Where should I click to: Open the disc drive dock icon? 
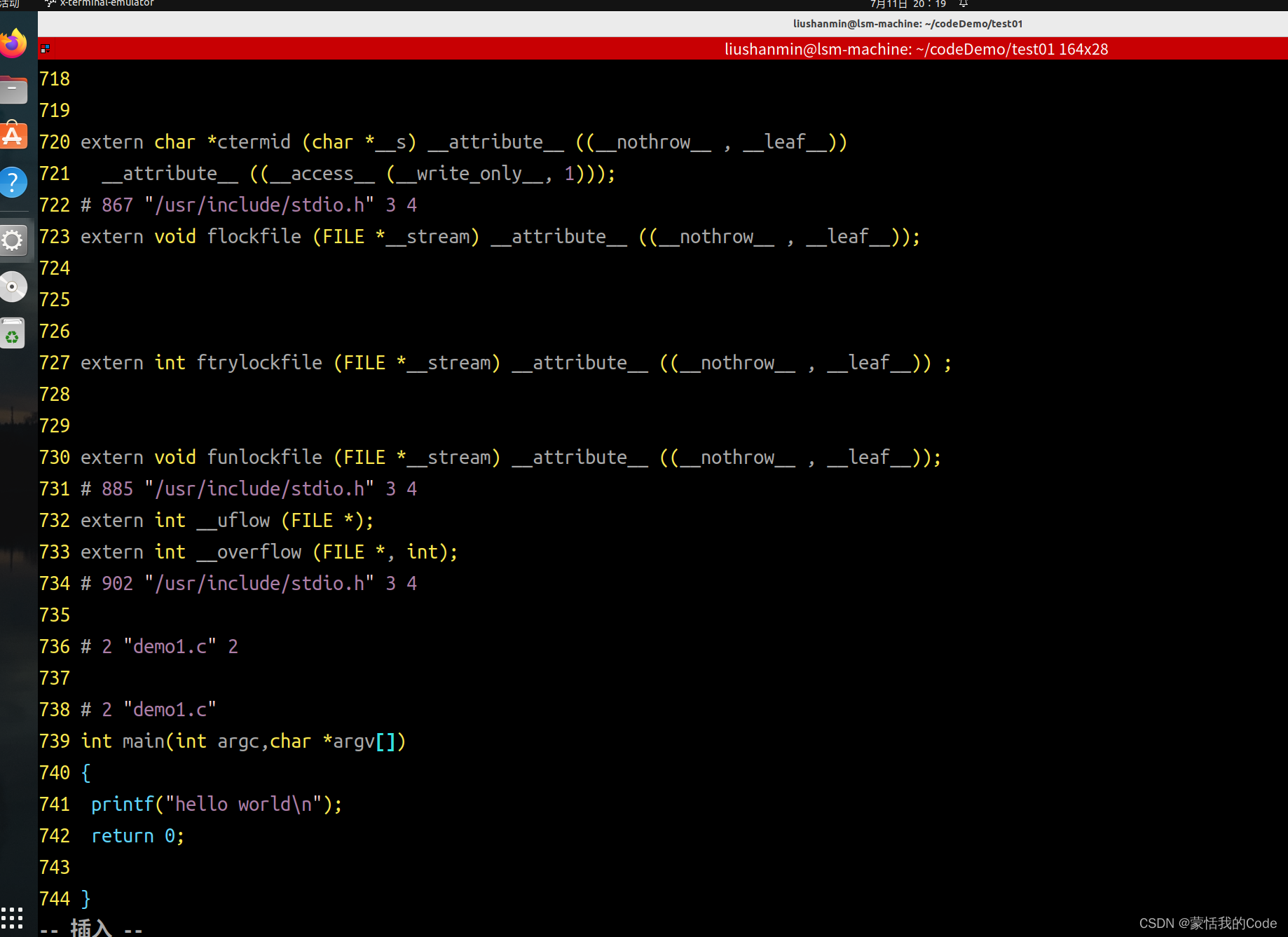13,287
